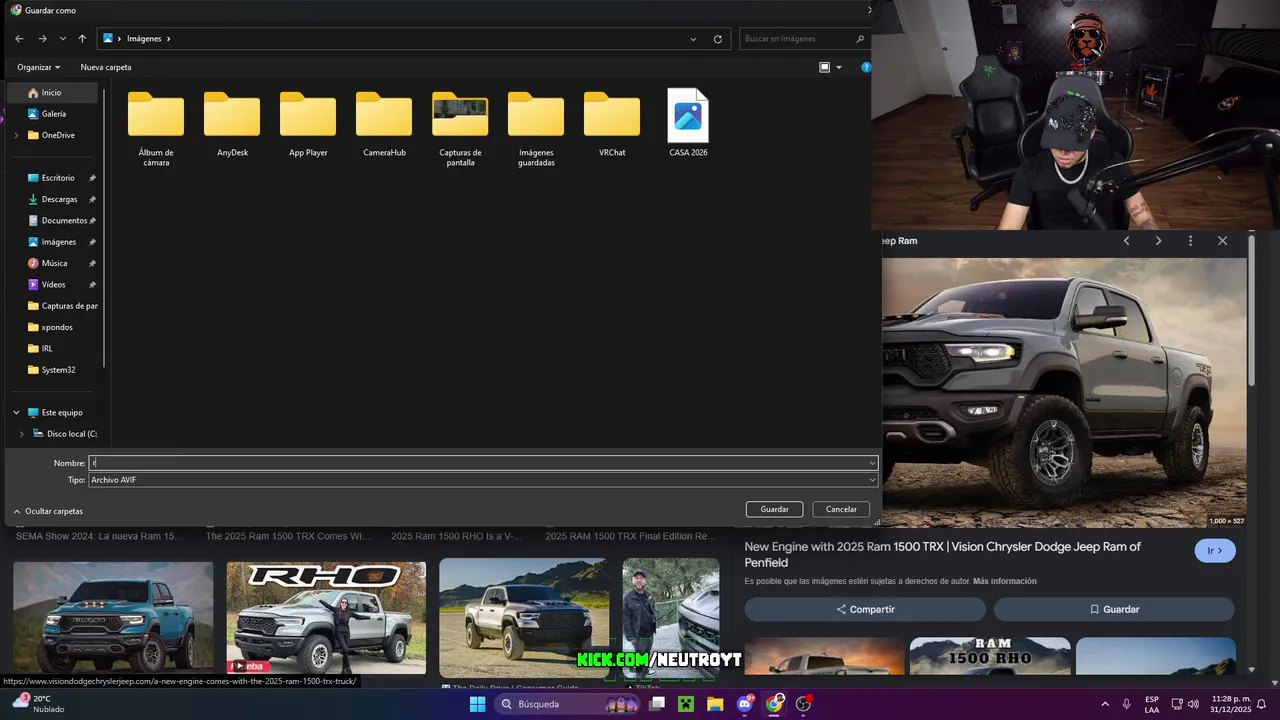Open the RHO truck thumbnail

coord(326,617)
